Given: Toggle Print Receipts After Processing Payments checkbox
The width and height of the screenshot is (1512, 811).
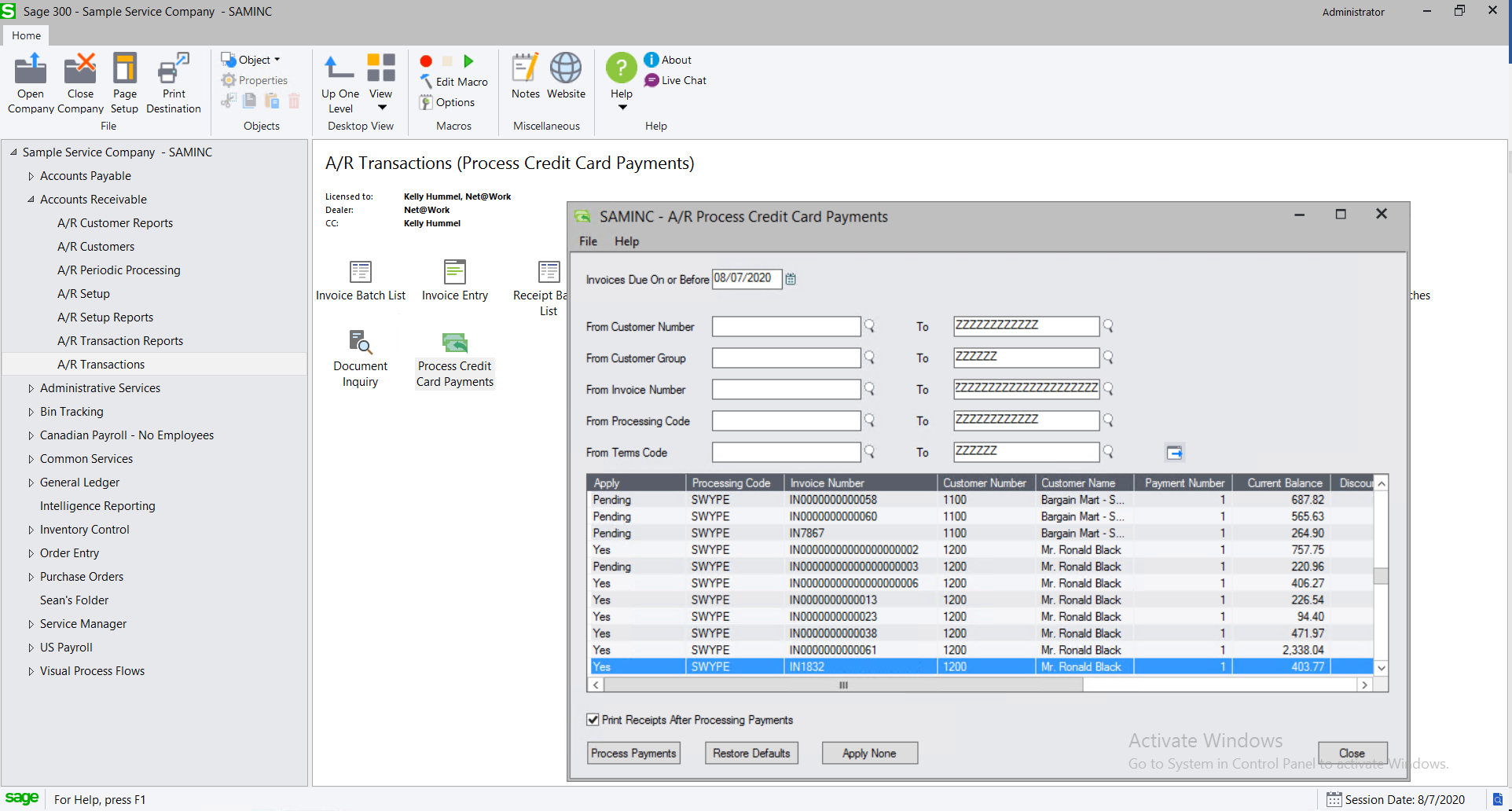Looking at the screenshot, I should (593, 720).
